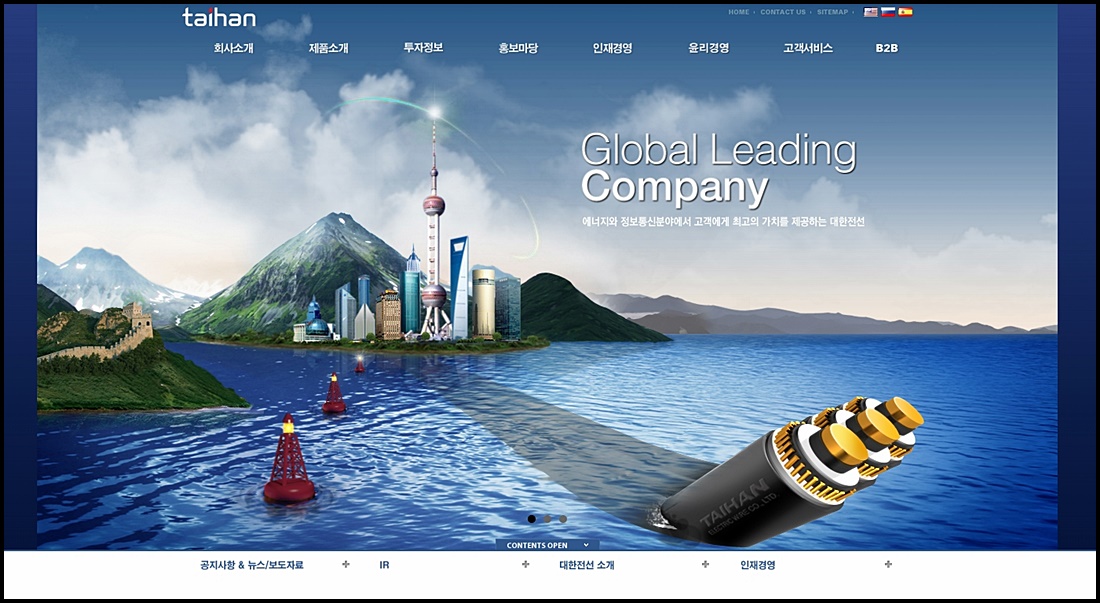
Task: Open the 제품소개 menu
Action: (328, 48)
